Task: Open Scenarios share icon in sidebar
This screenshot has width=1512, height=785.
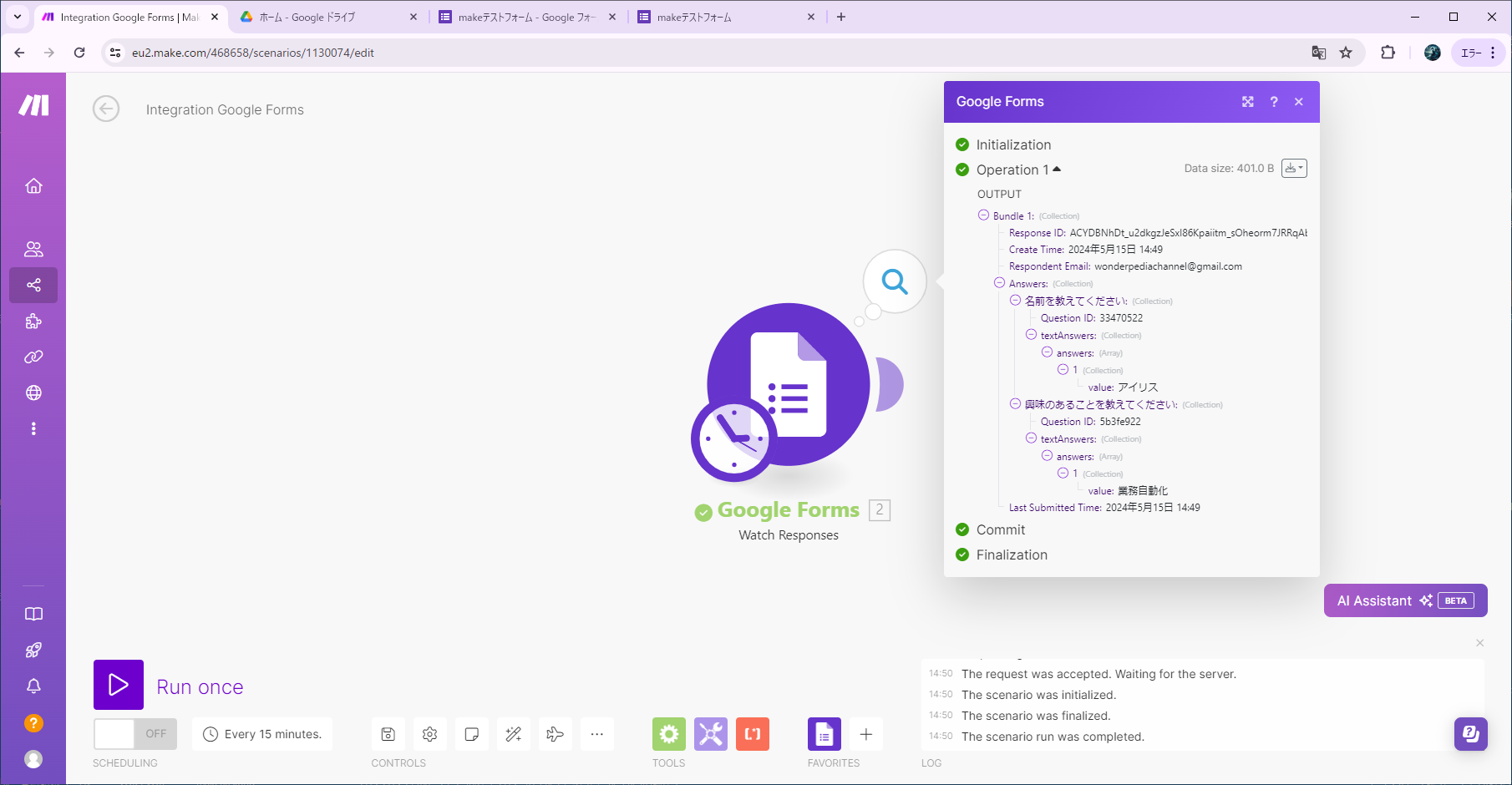Action: click(33, 285)
